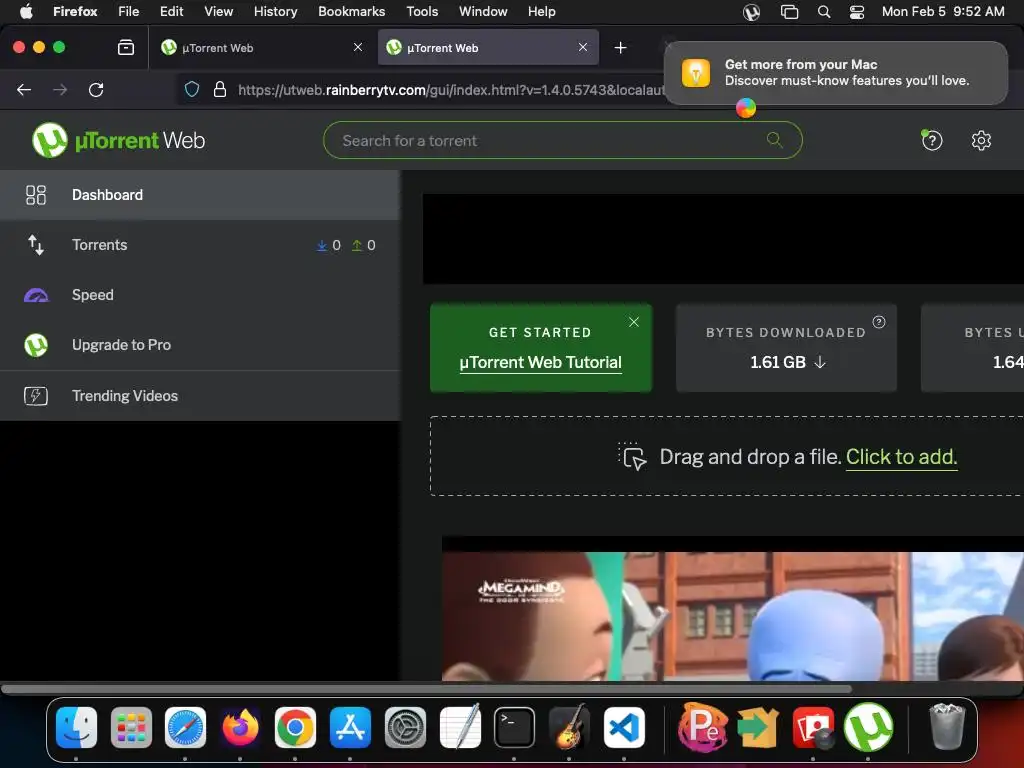Image resolution: width=1024 pixels, height=768 pixels.
Task: Select Upgrade to Pro in sidebar
Action: pos(200,345)
